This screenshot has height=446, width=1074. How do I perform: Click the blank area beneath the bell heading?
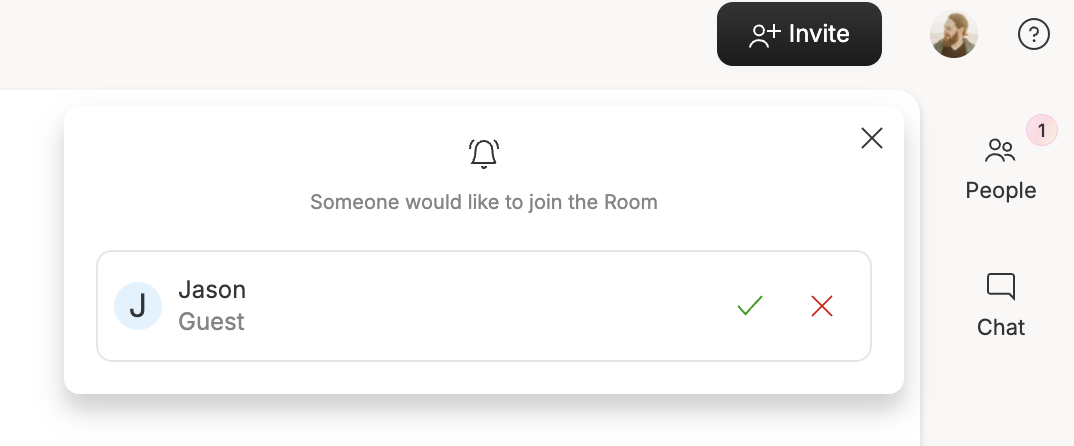tap(484, 232)
